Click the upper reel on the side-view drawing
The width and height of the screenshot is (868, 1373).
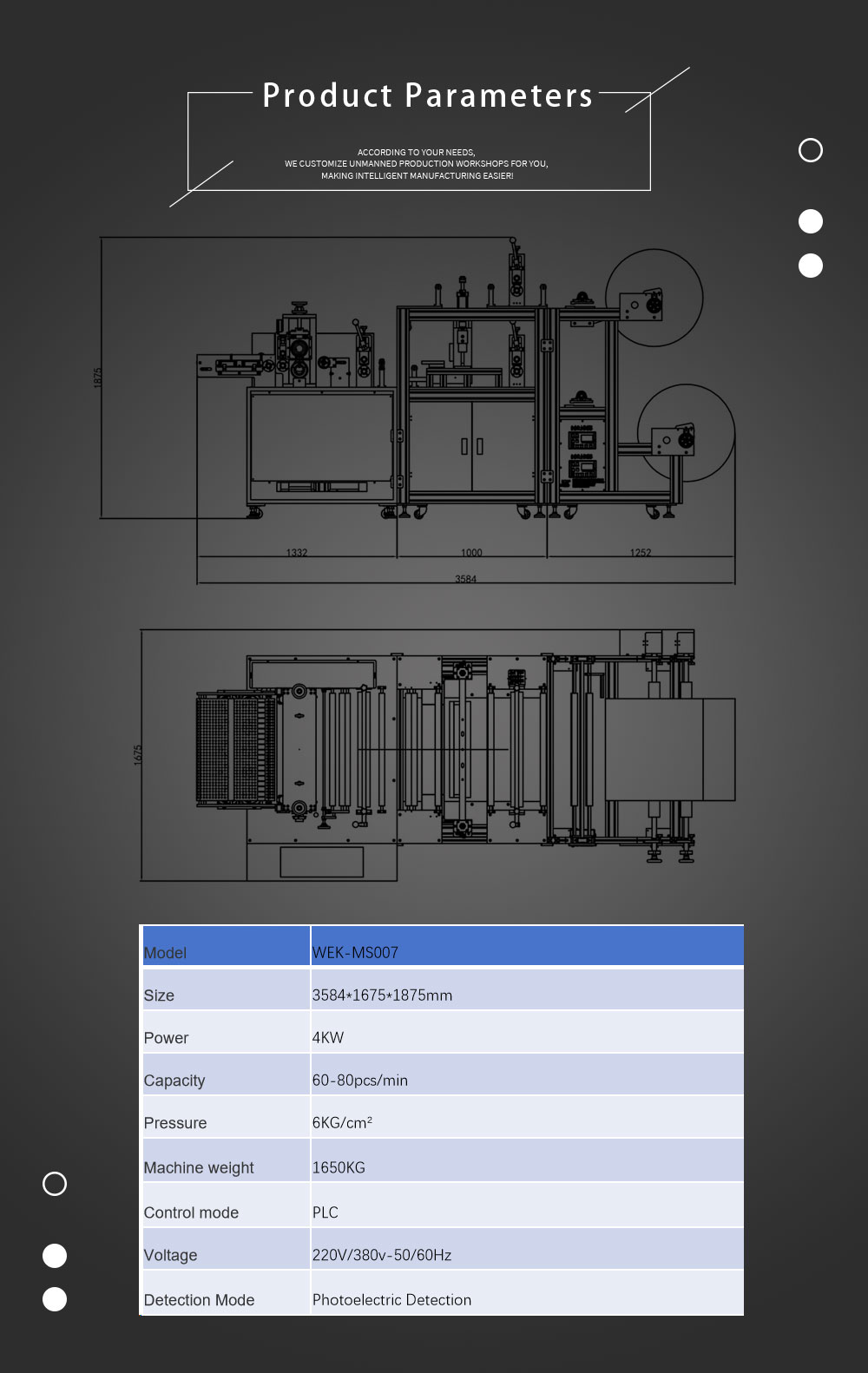click(x=654, y=299)
